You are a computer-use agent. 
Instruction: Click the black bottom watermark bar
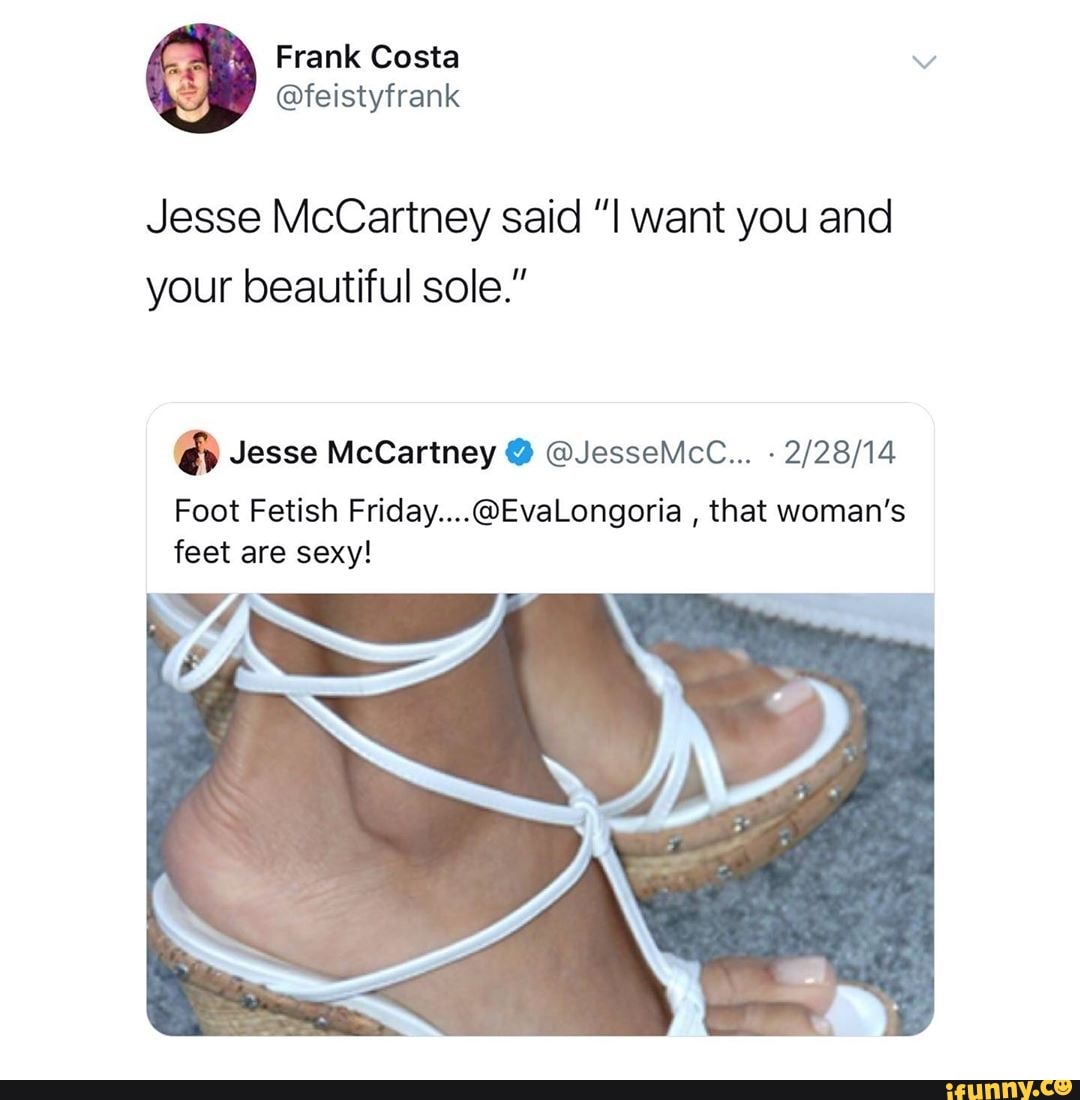tap(540, 1089)
